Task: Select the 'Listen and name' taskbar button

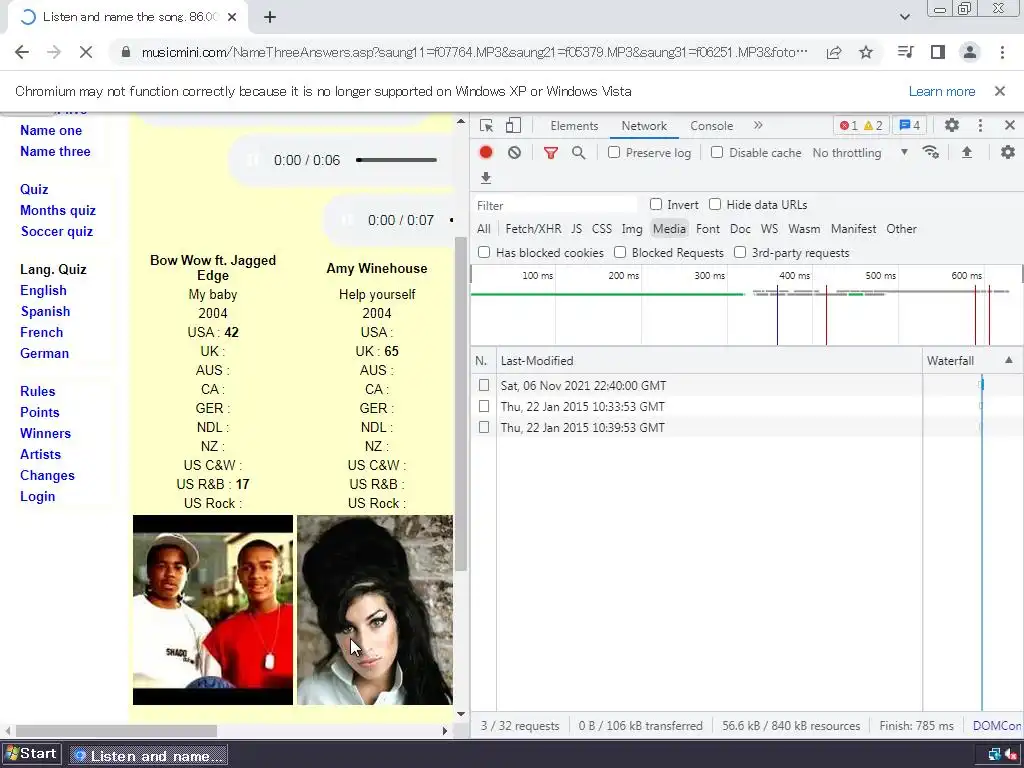Action: coord(148,756)
